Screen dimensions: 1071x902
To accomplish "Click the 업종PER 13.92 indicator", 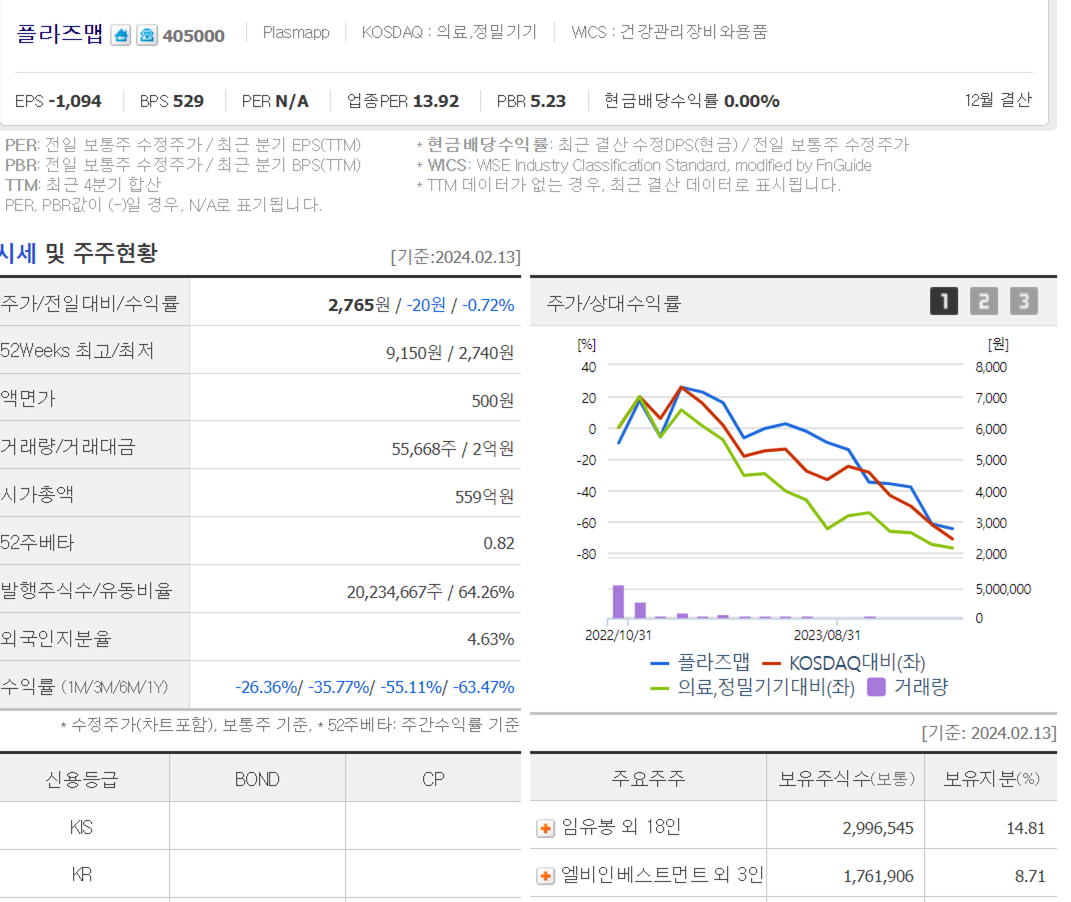I will tap(403, 101).
